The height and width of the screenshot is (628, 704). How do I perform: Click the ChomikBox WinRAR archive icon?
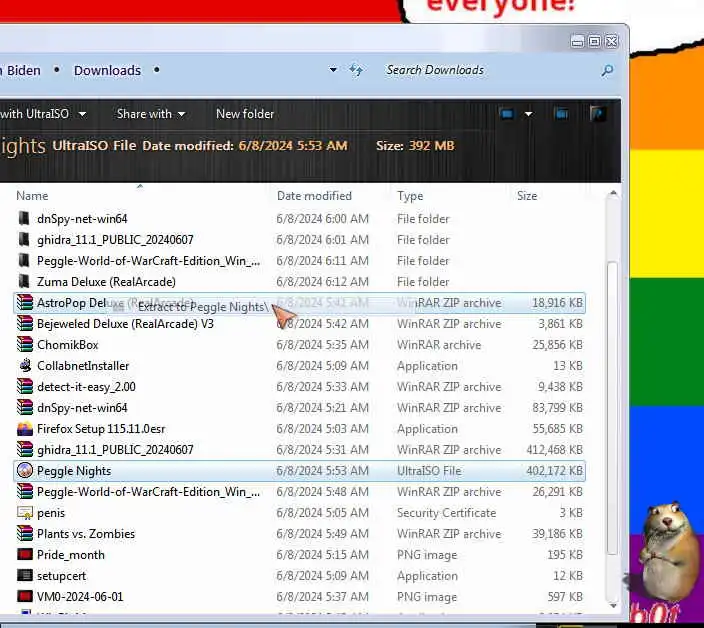click(x=25, y=345)
